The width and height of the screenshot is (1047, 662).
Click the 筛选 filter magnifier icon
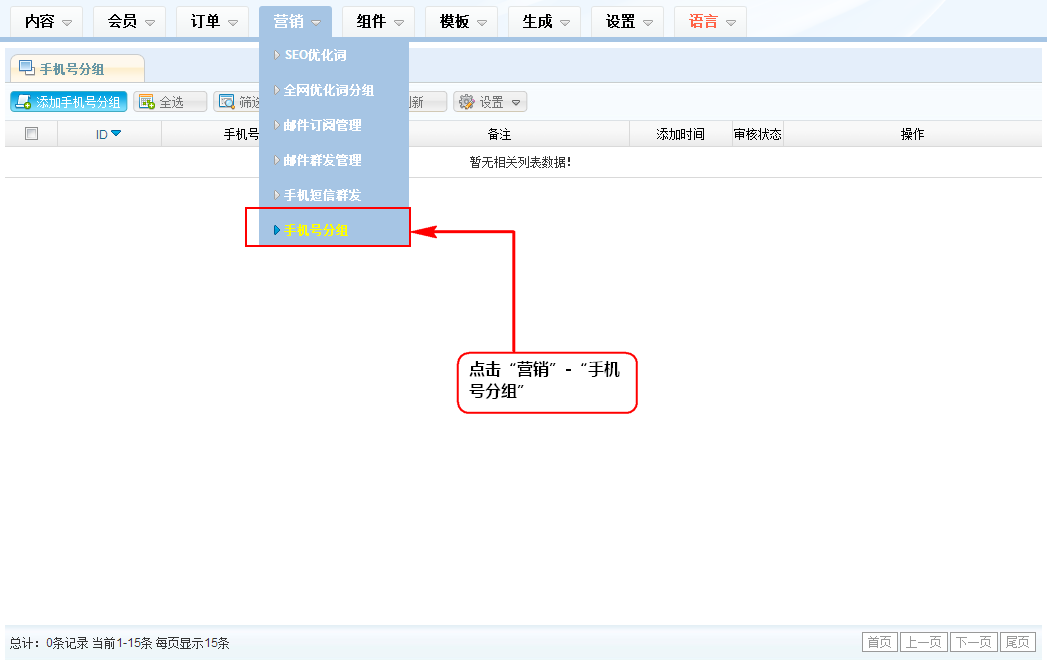click(x=227, y=102)
